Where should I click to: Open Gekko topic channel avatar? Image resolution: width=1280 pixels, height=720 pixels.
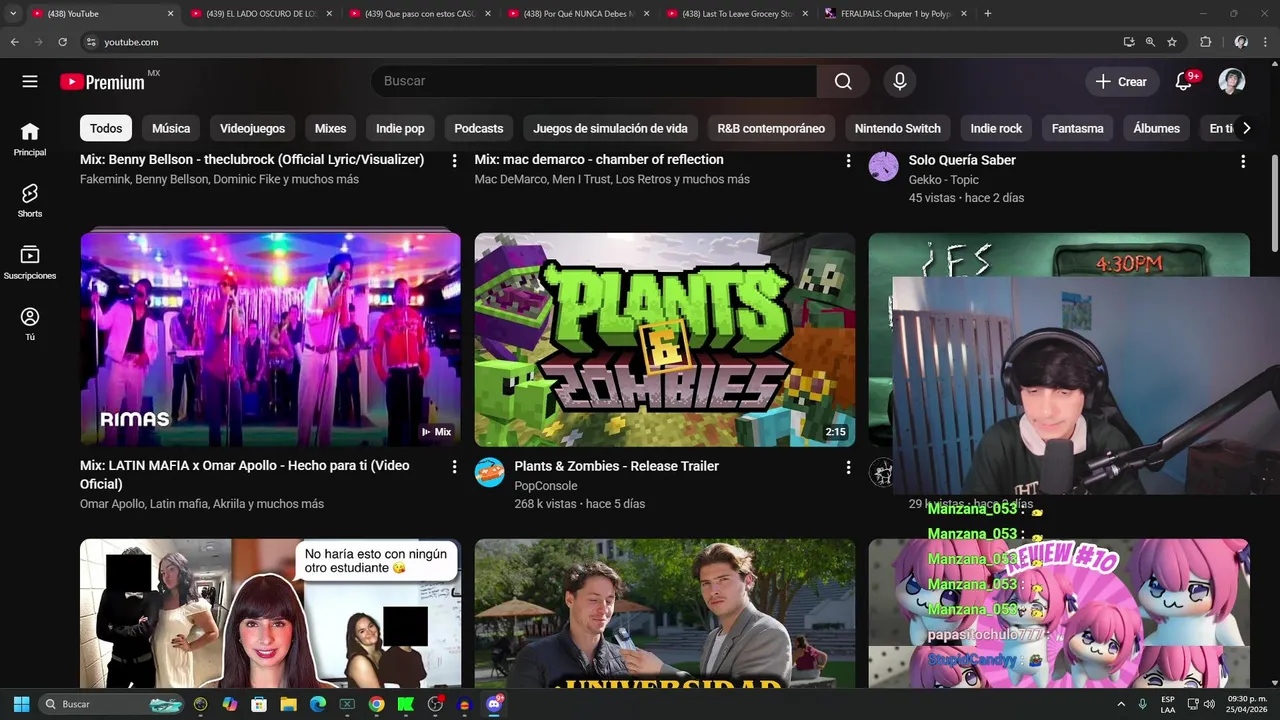(884, 166)
